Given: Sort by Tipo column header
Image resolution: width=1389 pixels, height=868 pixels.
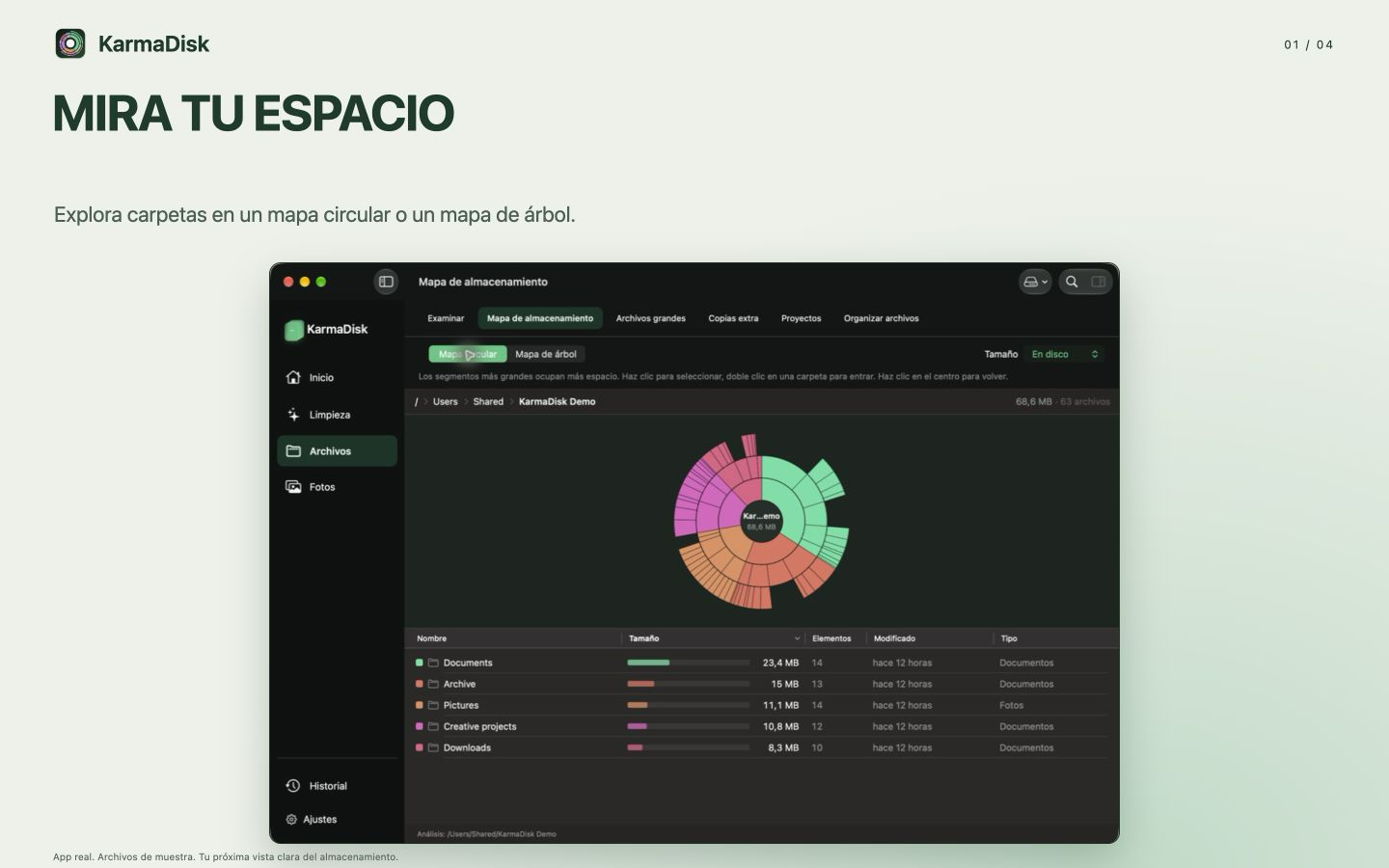Looking at the screenshot, I should (1009, 638).
